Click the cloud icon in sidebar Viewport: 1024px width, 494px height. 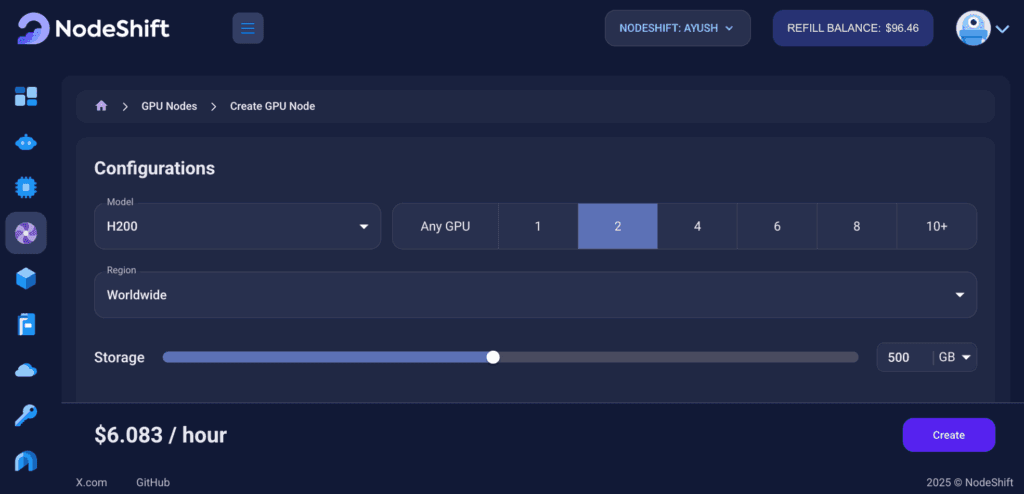point(26,370)
